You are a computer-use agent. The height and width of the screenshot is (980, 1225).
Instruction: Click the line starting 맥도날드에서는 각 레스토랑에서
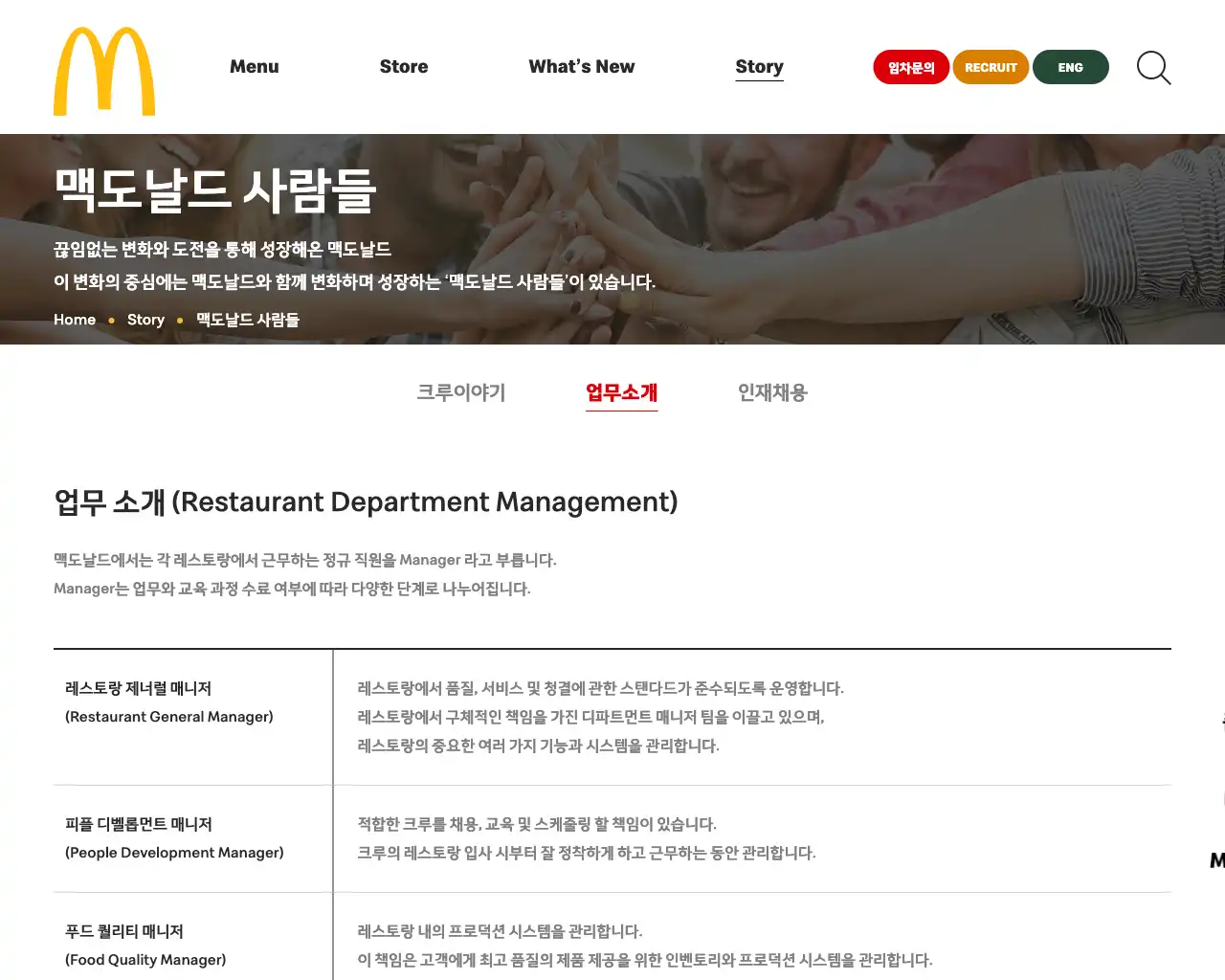click(305, 560)
